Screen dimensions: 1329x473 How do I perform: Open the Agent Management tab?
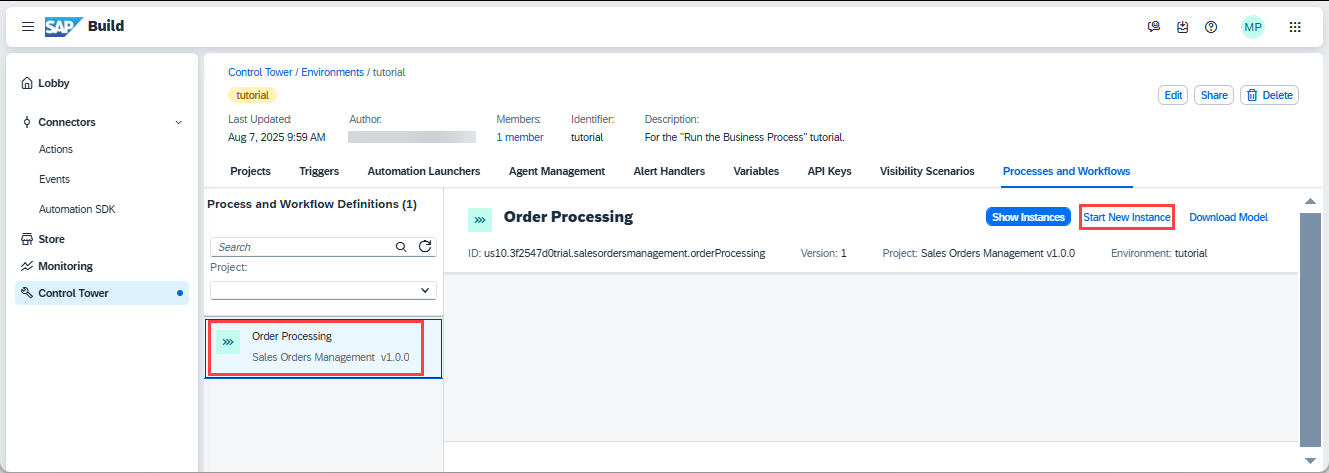[557, 171]
